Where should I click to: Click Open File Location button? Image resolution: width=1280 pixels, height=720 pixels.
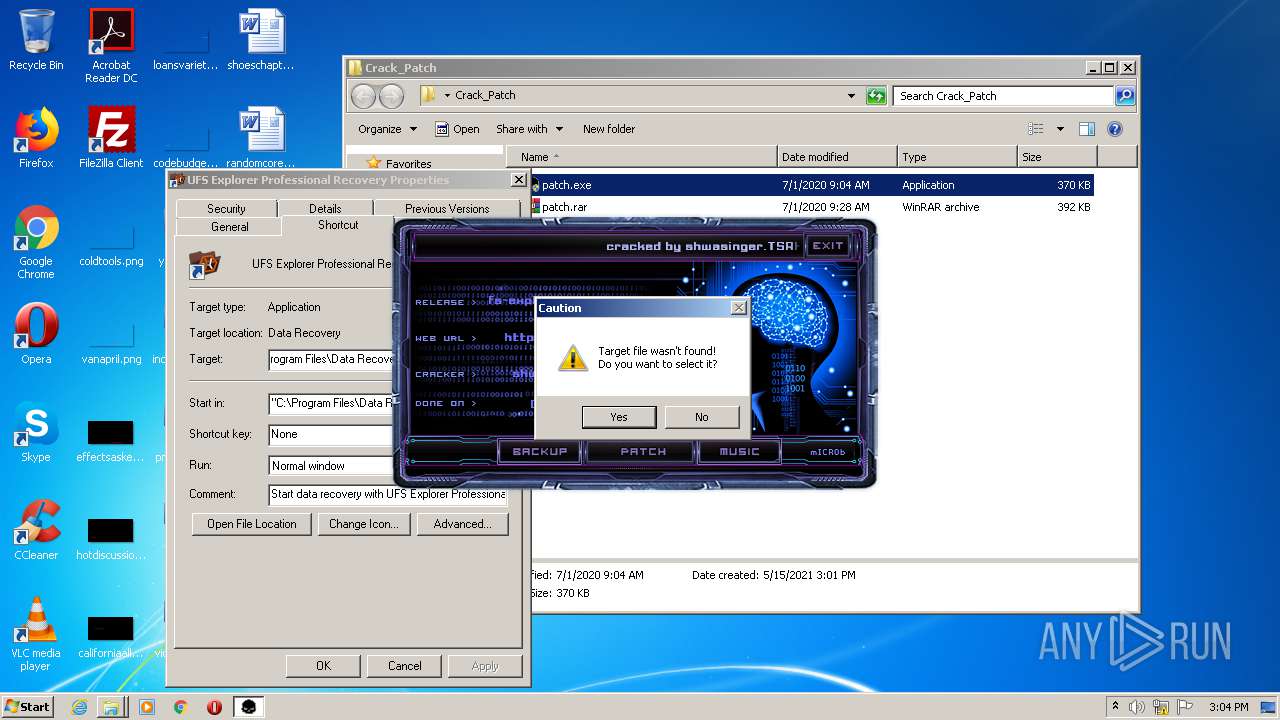tap(252, 524)
